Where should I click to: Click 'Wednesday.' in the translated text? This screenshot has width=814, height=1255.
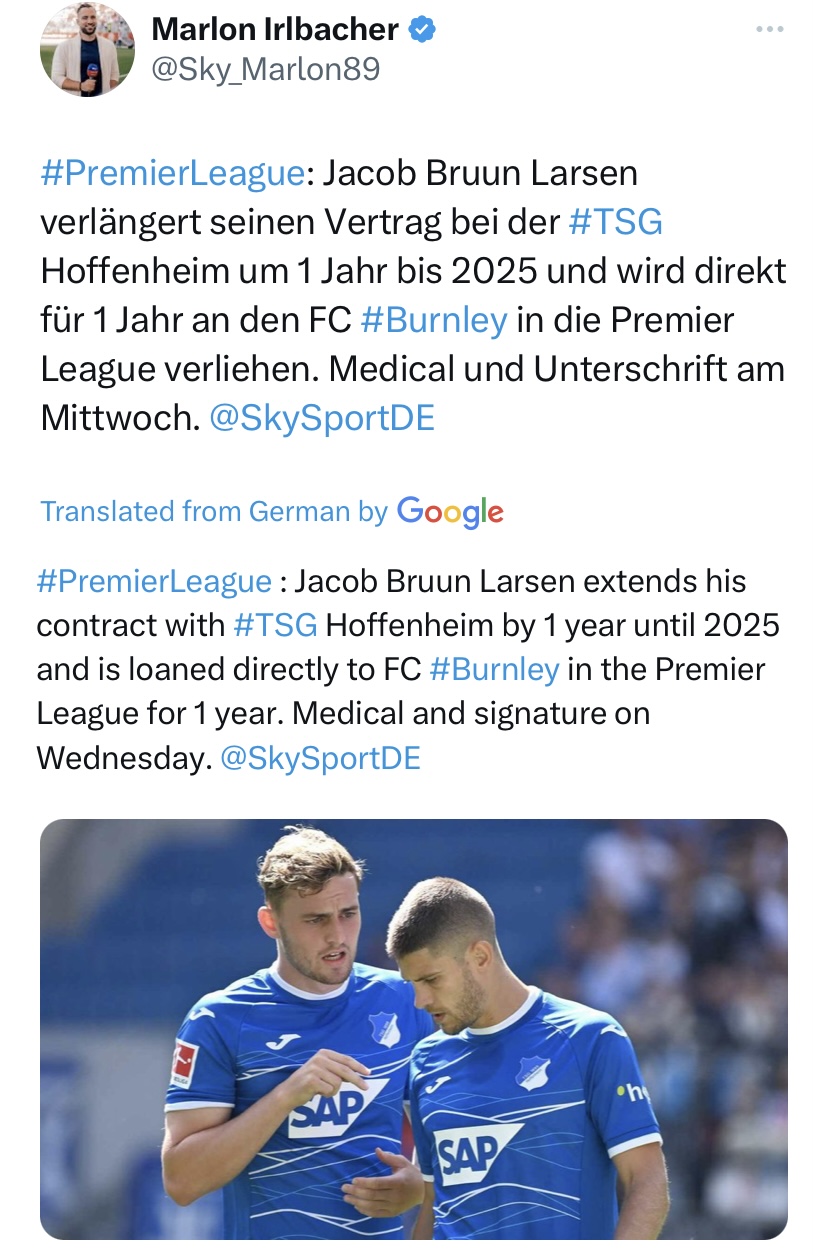124,758
